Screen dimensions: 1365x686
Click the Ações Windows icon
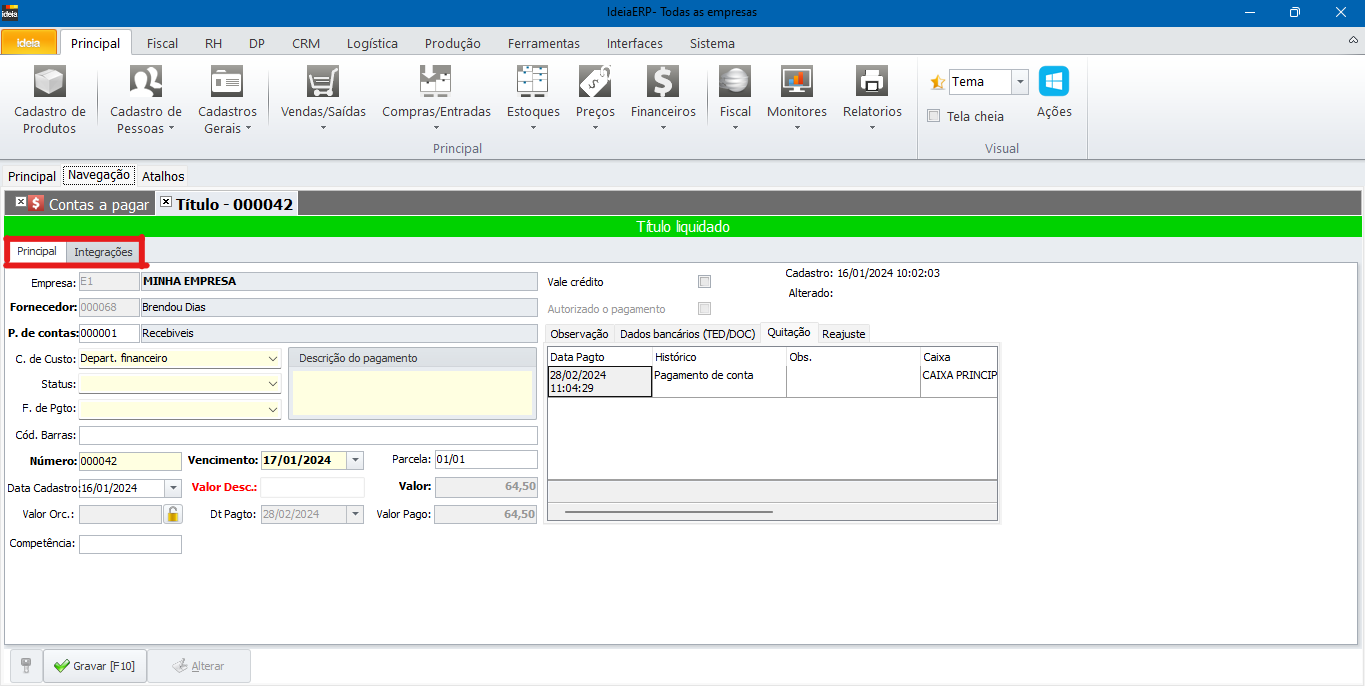[x=1053, y=82]
